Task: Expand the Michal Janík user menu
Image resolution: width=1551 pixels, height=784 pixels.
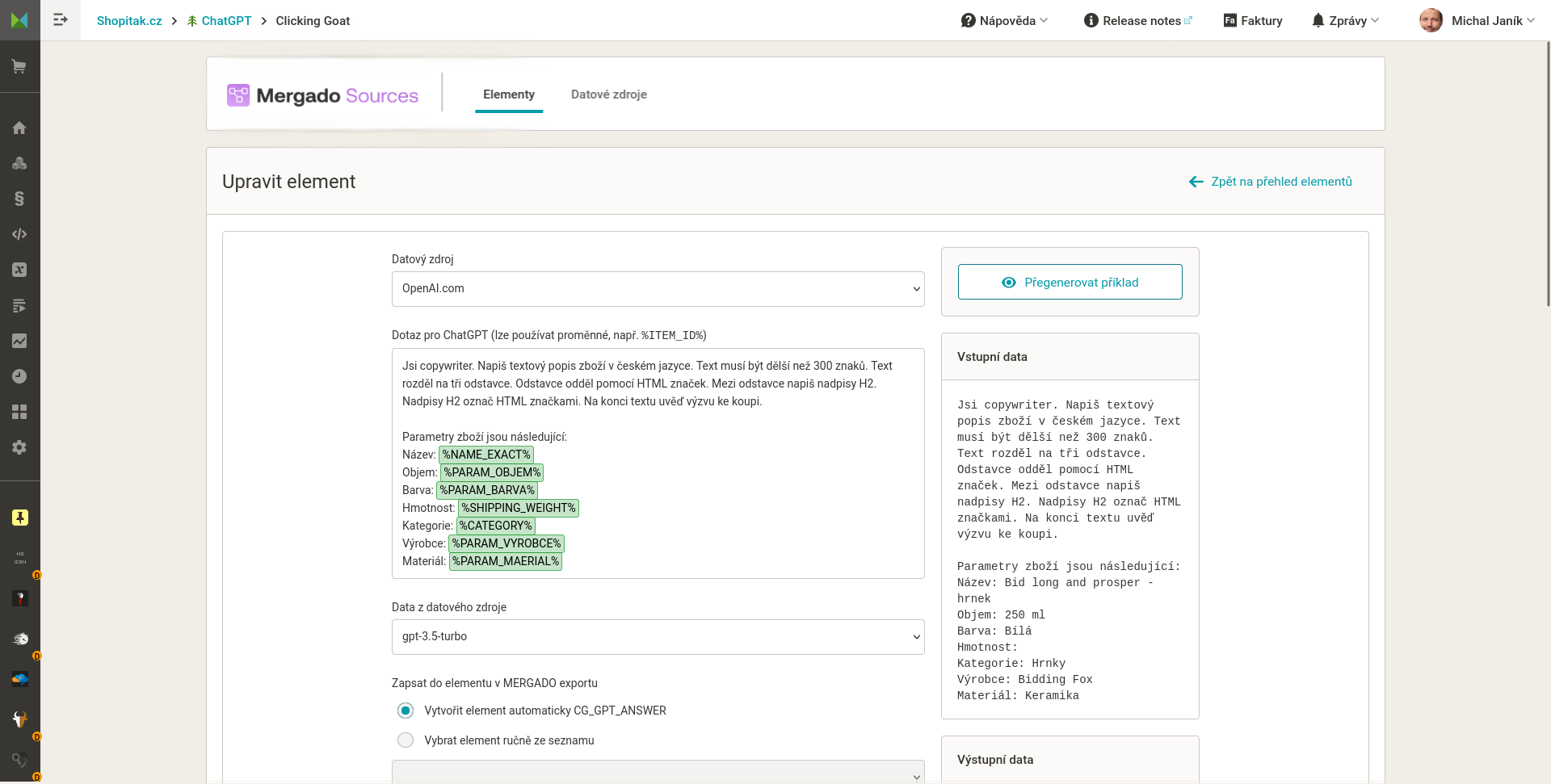Action: pyautogui.click(x=1477, y=20)
